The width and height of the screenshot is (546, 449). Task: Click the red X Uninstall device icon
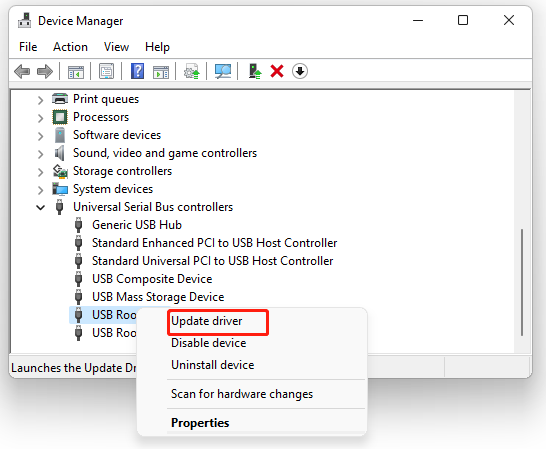click(x=277, y=71)
